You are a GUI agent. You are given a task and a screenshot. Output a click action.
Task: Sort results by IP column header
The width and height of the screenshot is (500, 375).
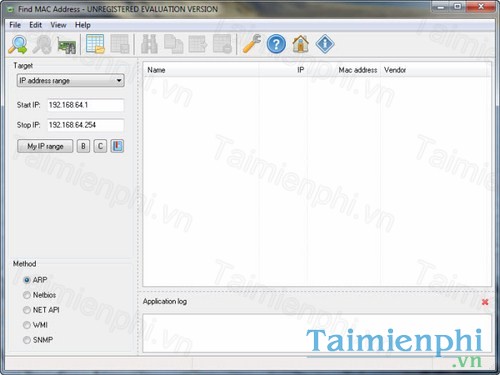[x=283, y=70]
